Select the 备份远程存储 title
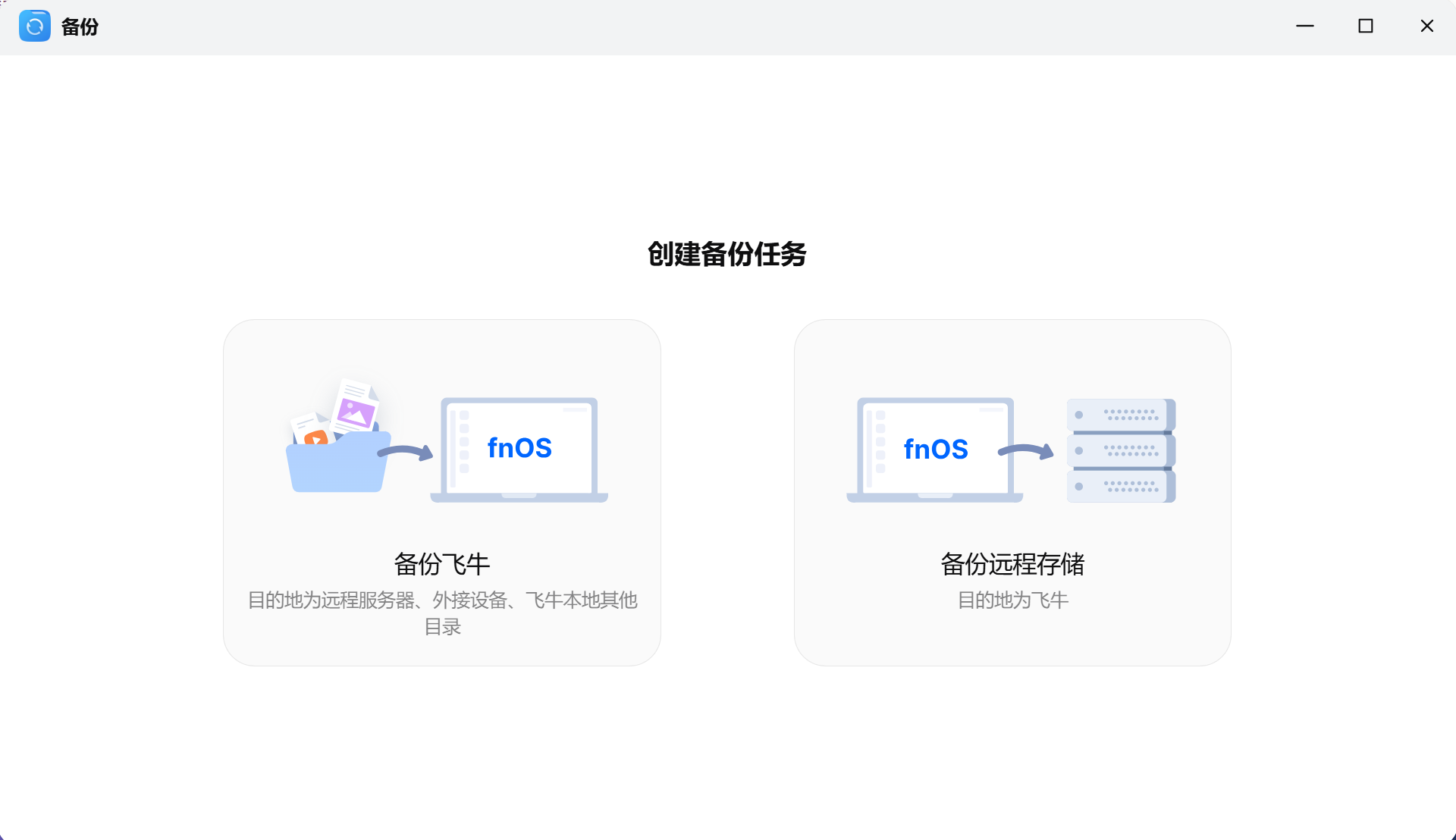Viewport: 1456px width, 840px height. coord(1012,564)
